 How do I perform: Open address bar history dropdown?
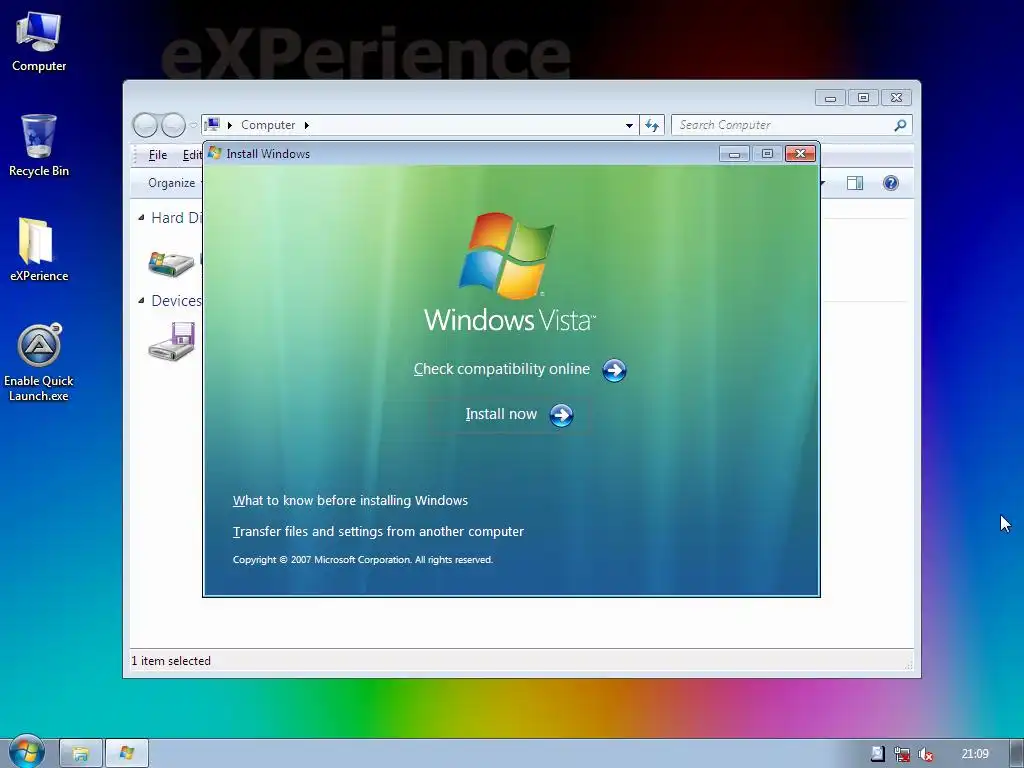coord(629,125)
